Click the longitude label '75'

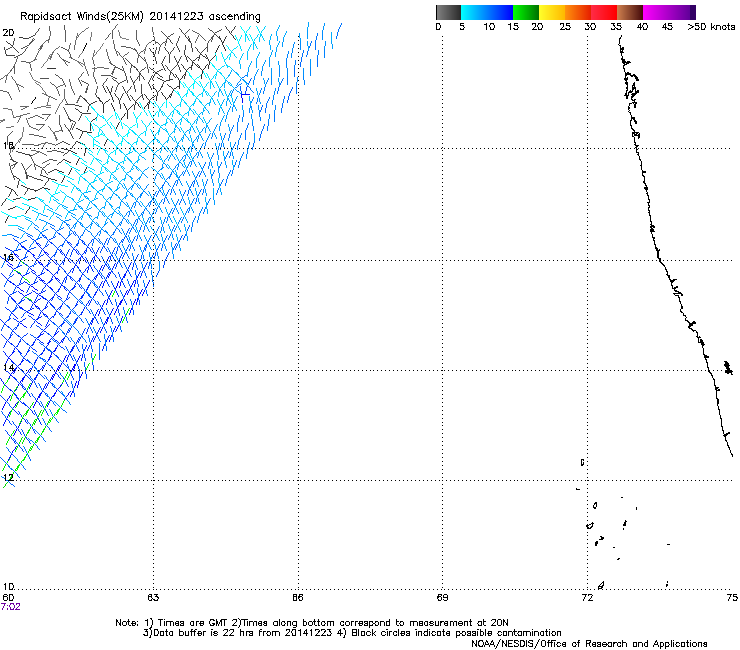tap(732, 598)
